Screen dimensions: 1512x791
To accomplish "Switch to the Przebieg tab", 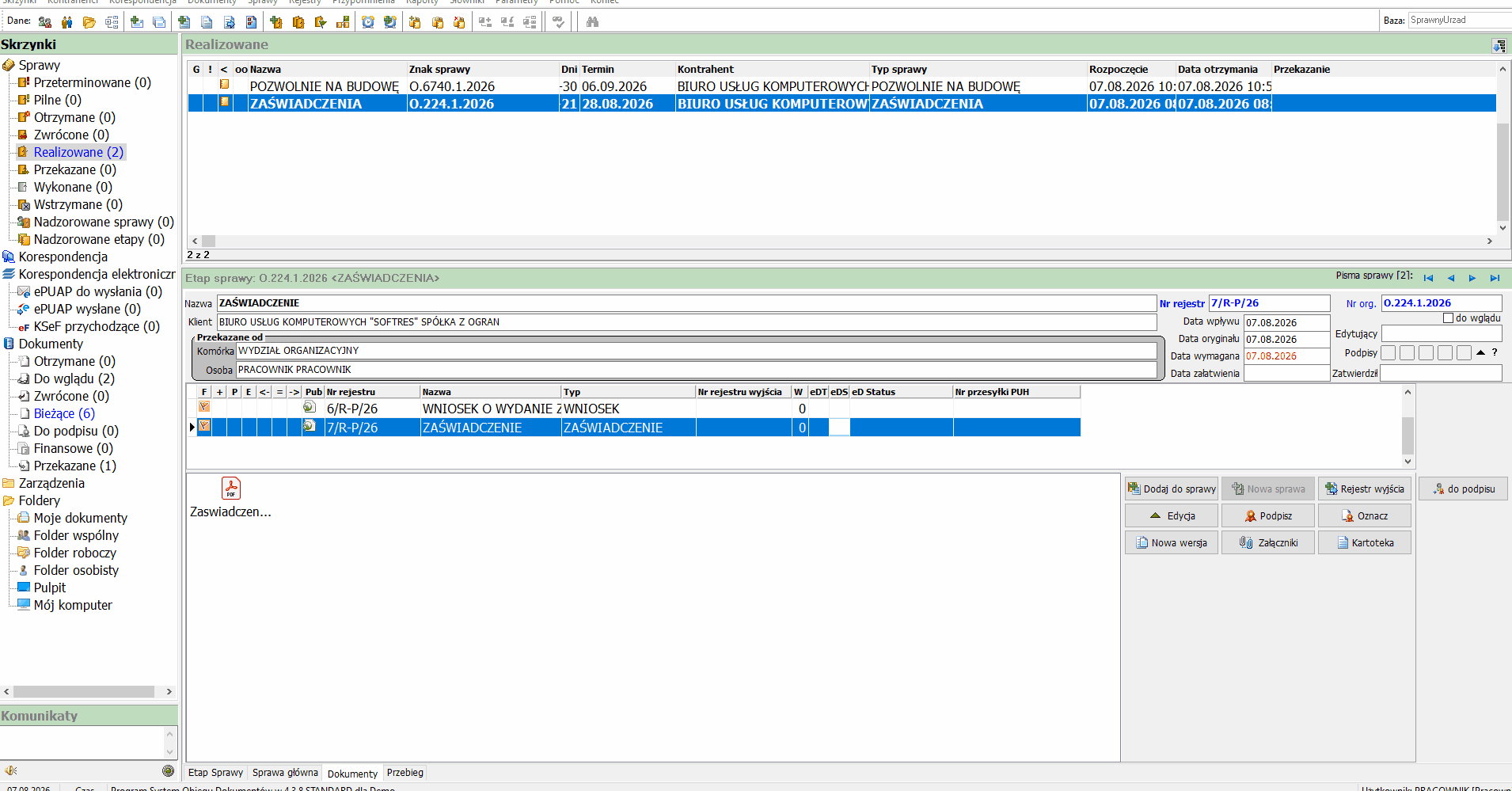I will click(405, 773).
